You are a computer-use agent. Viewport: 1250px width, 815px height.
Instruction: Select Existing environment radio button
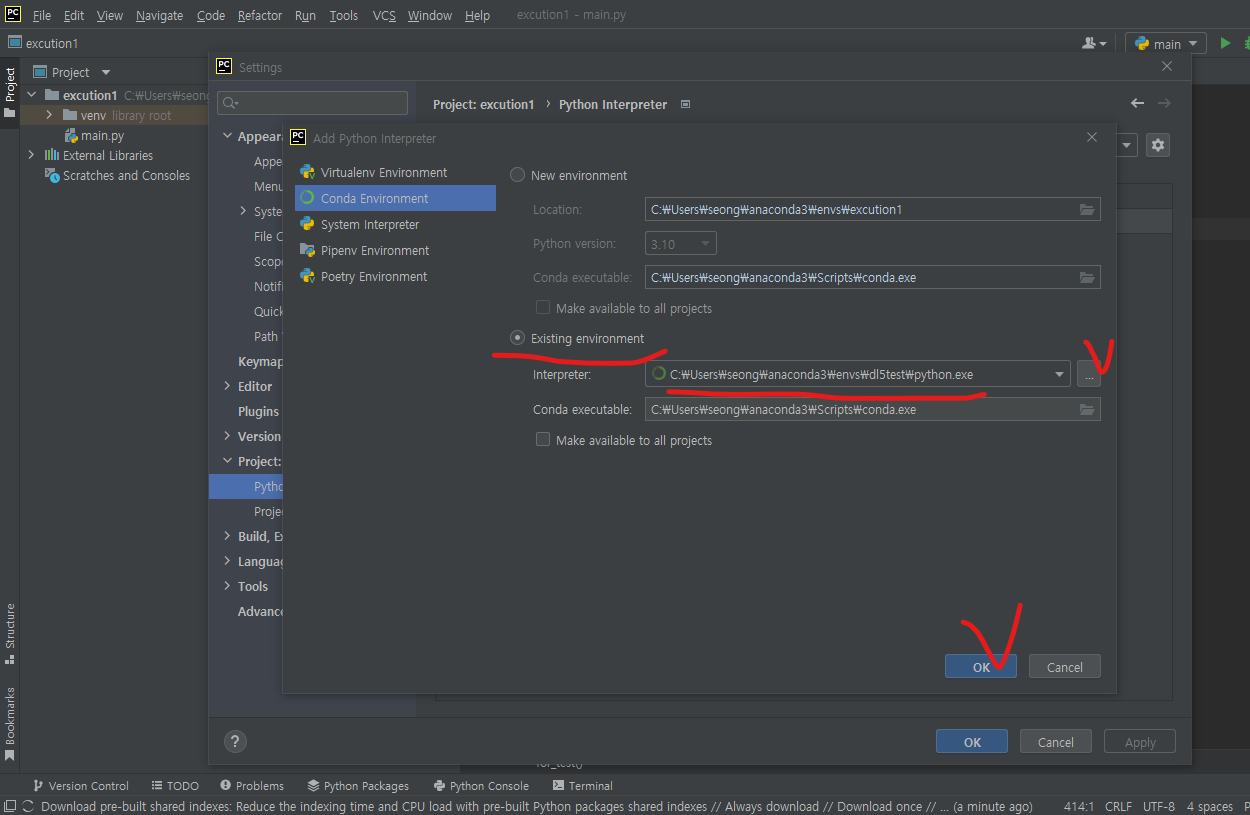[517, 338]
